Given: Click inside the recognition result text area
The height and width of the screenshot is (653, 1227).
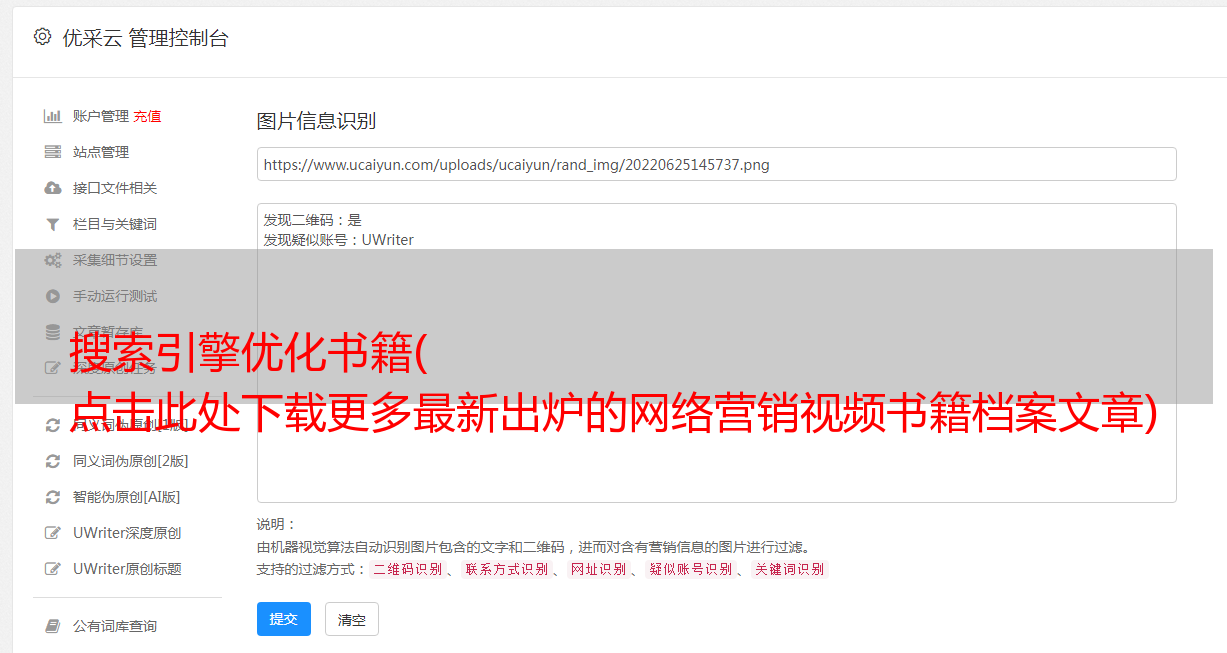Looking at the screenshot, I should tap(716, 353).
